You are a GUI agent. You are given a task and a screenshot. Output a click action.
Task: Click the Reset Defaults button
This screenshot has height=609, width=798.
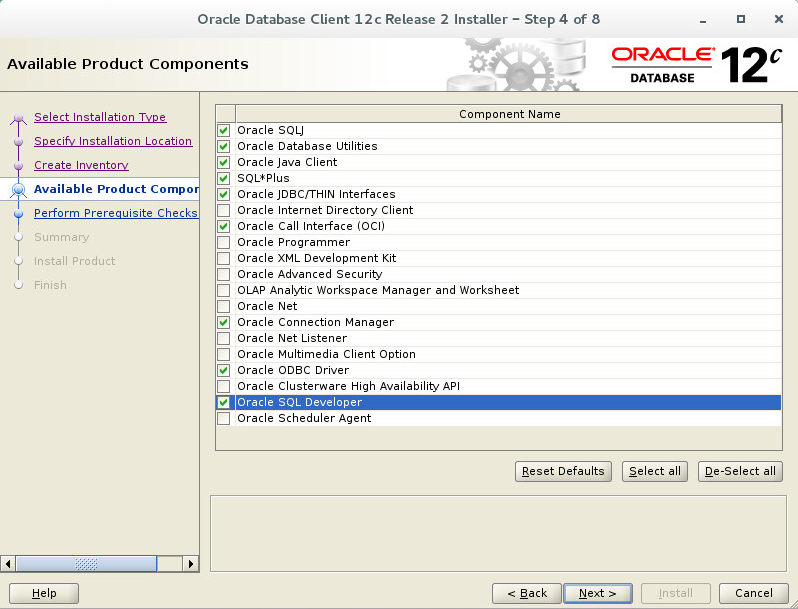click(x=563, y=472)
